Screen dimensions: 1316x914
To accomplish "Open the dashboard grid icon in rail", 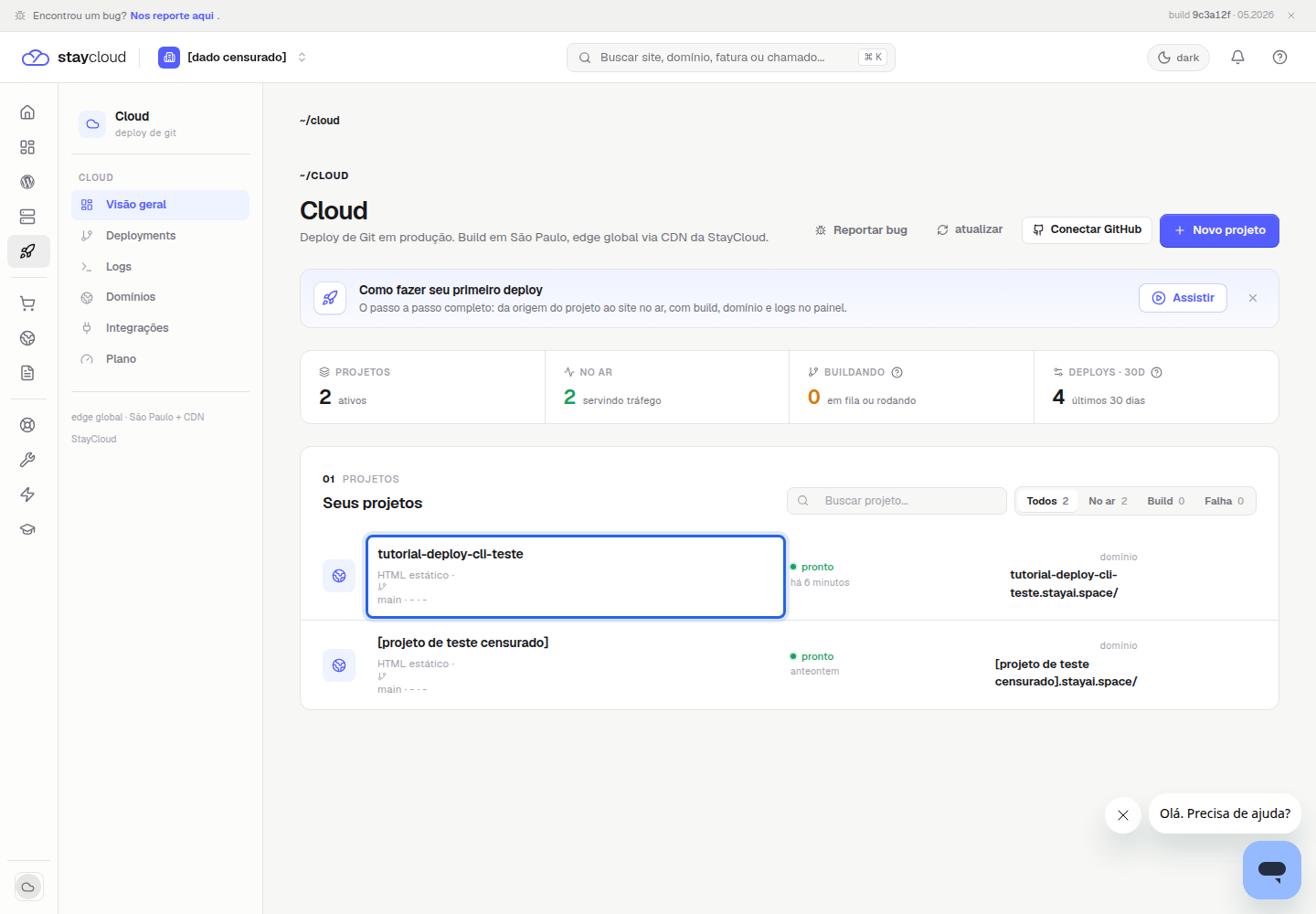I will 27,147.
